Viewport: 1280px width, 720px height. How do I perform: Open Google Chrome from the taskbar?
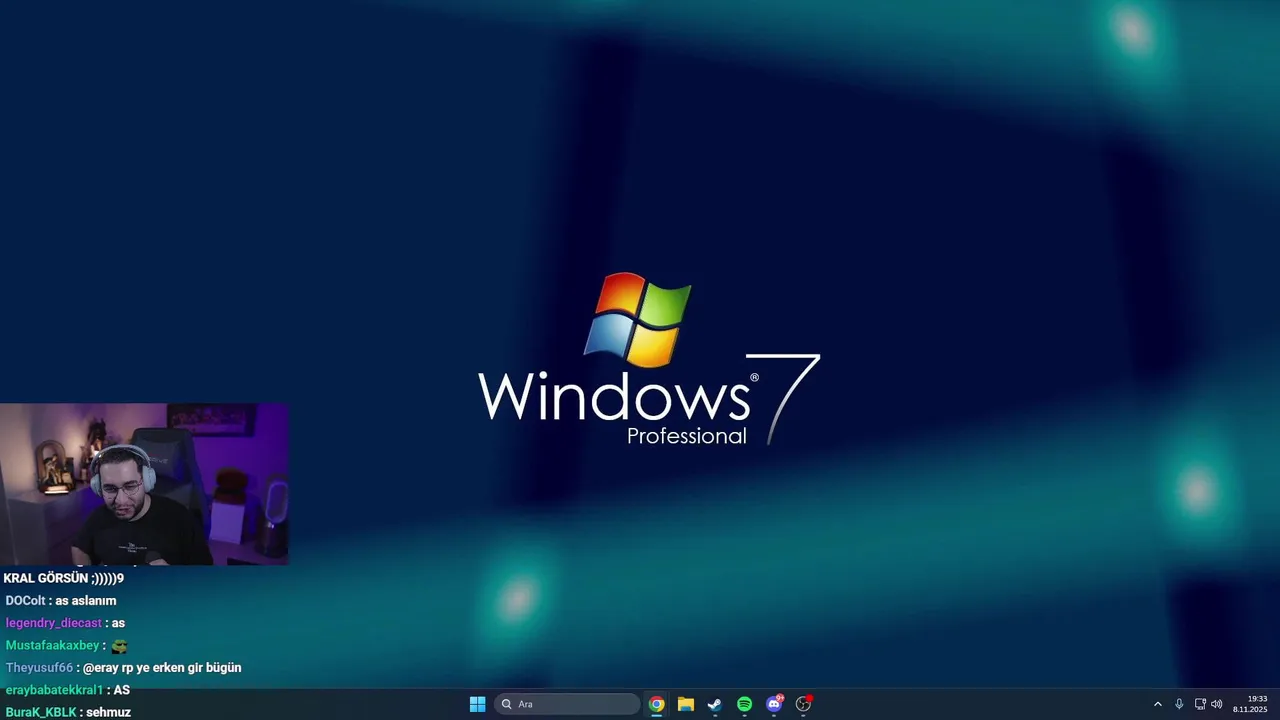coord(656,704)
